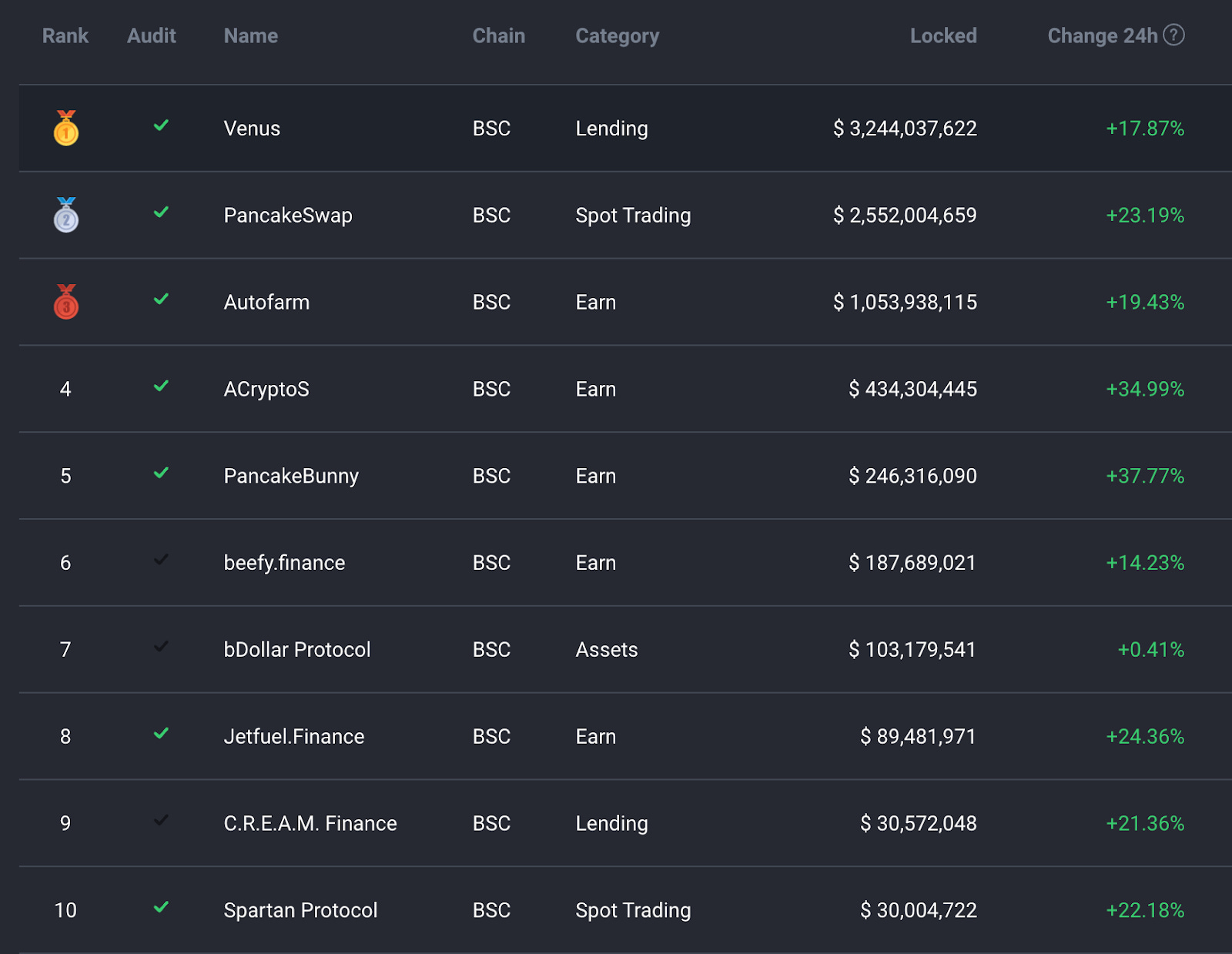Sort by the Category column header
Screen dimensions: 1232x954
[618, 36]
